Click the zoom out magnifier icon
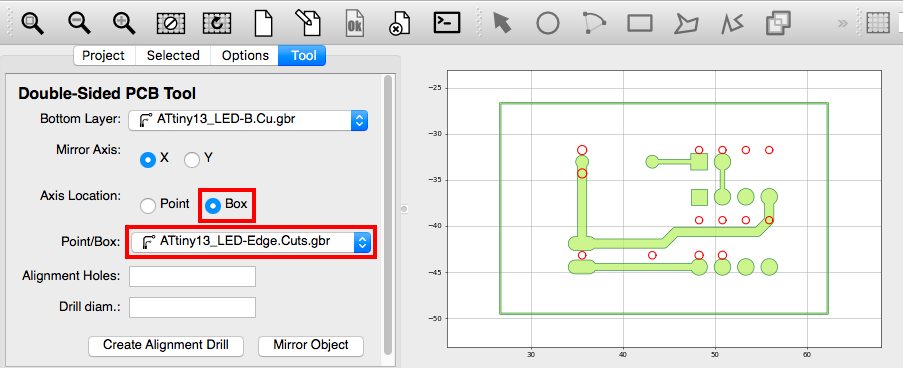Viewport: 903px width, 368px height. (78, 23)
